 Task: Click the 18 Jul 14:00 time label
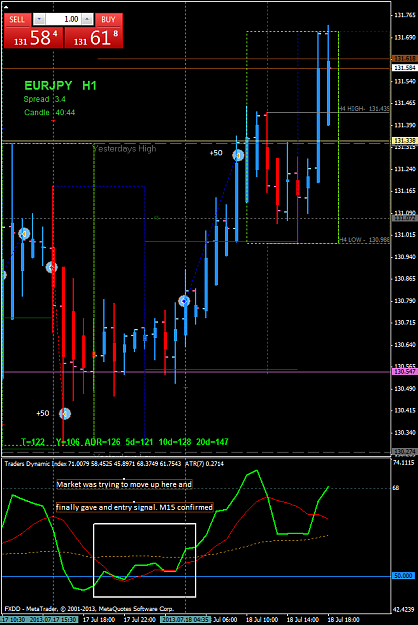(x=303, y=620)
